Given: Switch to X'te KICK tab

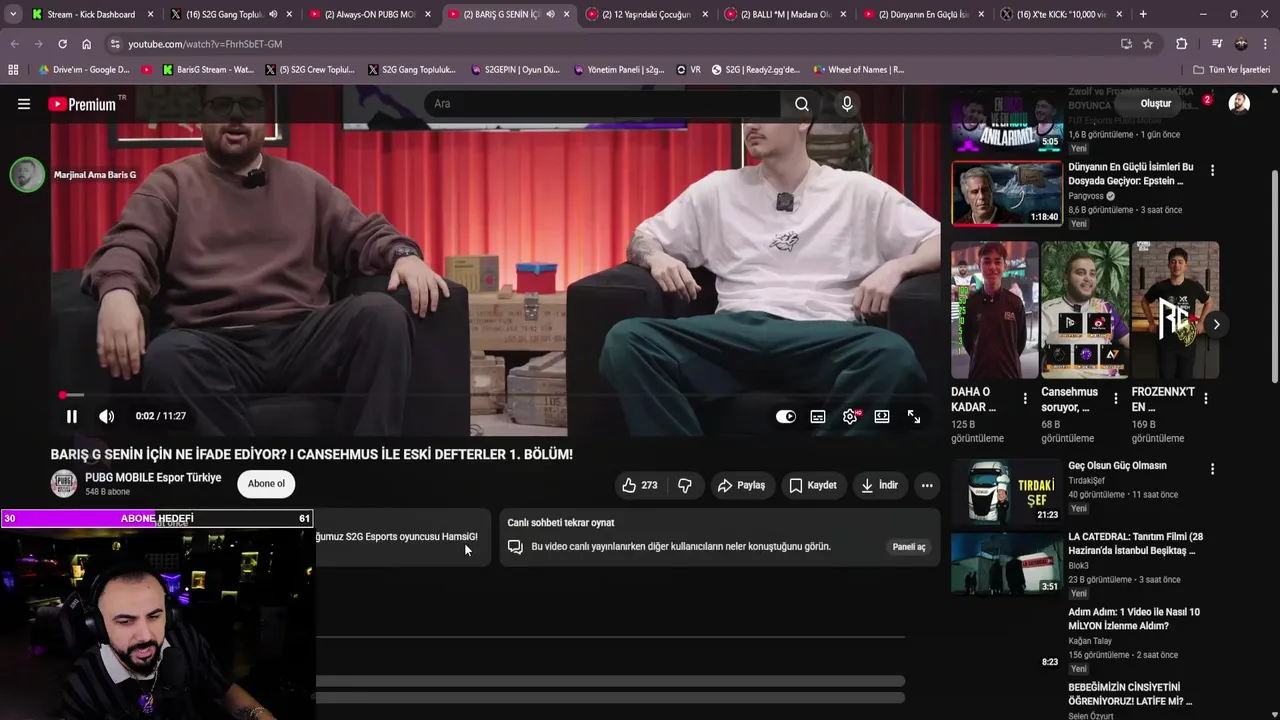Looking at the screenshot, I should [x=1062, y=14].
